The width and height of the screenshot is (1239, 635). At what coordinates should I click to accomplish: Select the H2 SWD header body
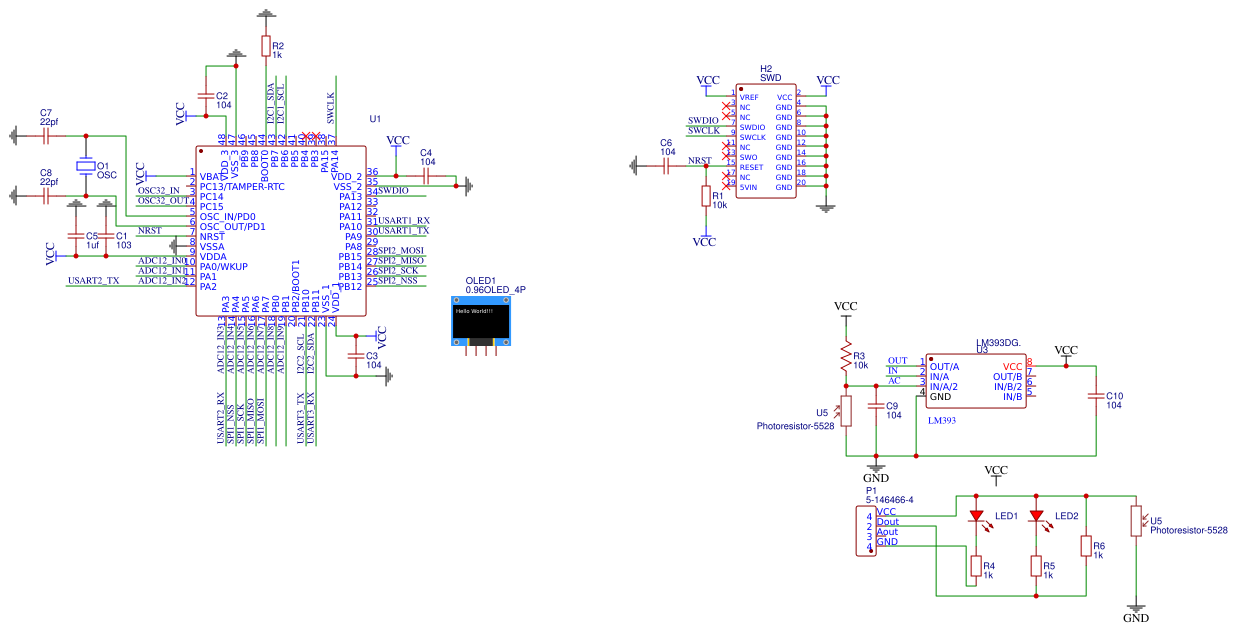click(767, 141)
